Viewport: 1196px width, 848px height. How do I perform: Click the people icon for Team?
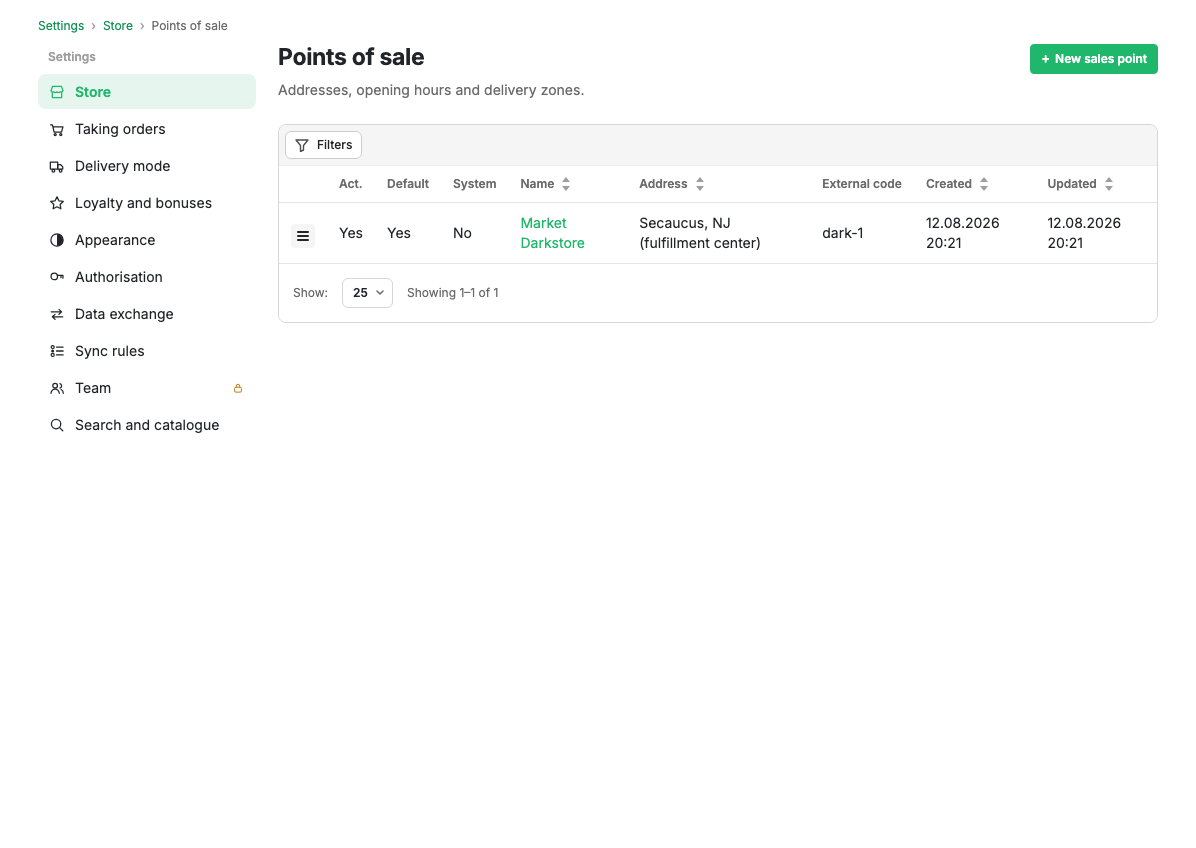coord(57,388)
